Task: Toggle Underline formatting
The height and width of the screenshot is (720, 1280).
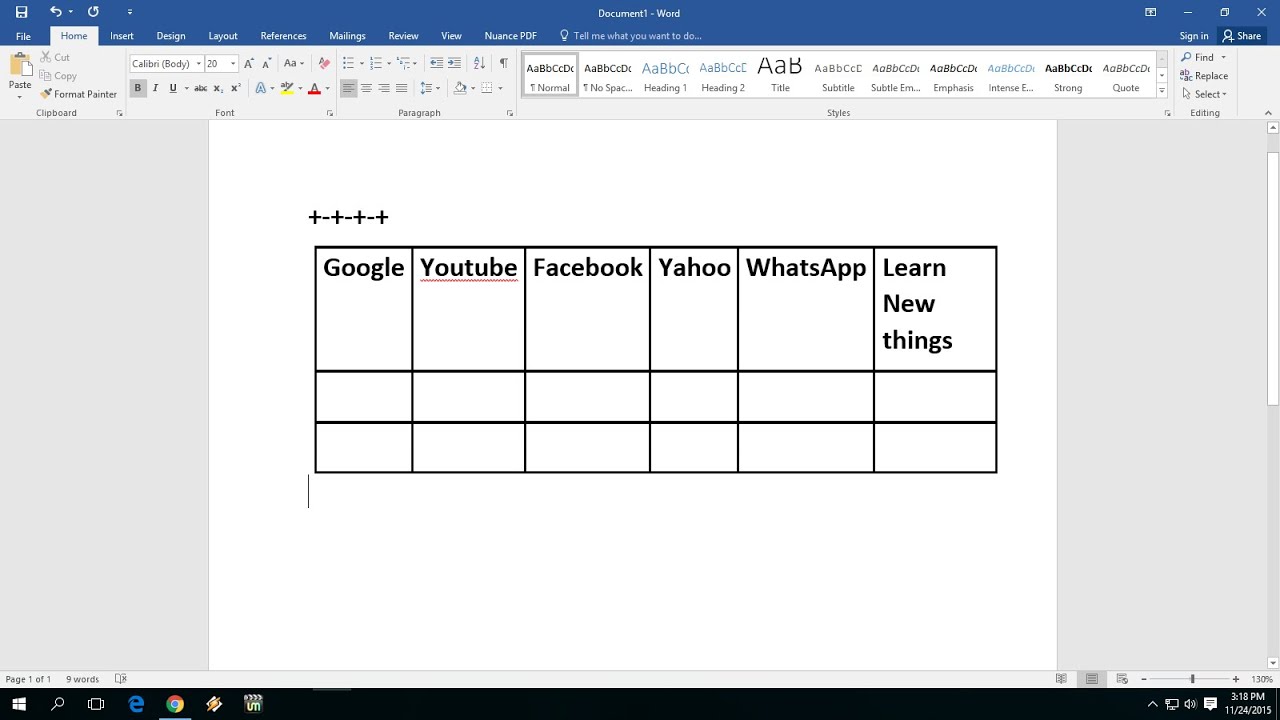Action: pyautogui.click(x=173, y=88)
